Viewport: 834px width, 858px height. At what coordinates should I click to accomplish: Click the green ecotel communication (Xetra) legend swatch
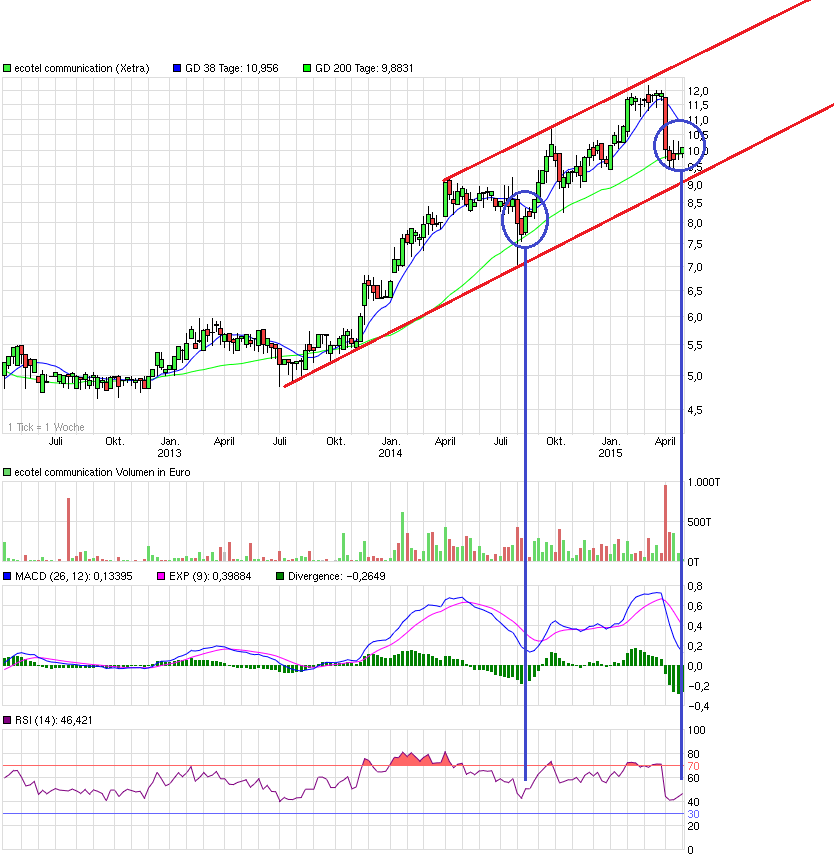tap(7, 68)
